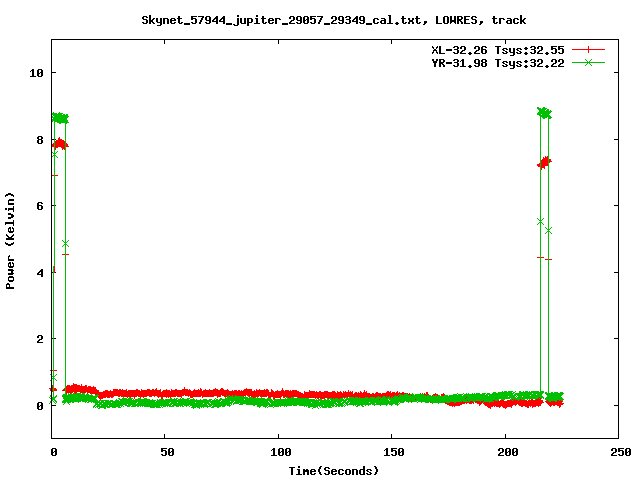Screen dimensions: 640x480
Task: Select the YR-31.98 Tsys:32.22 legend label
Action: 498,63
